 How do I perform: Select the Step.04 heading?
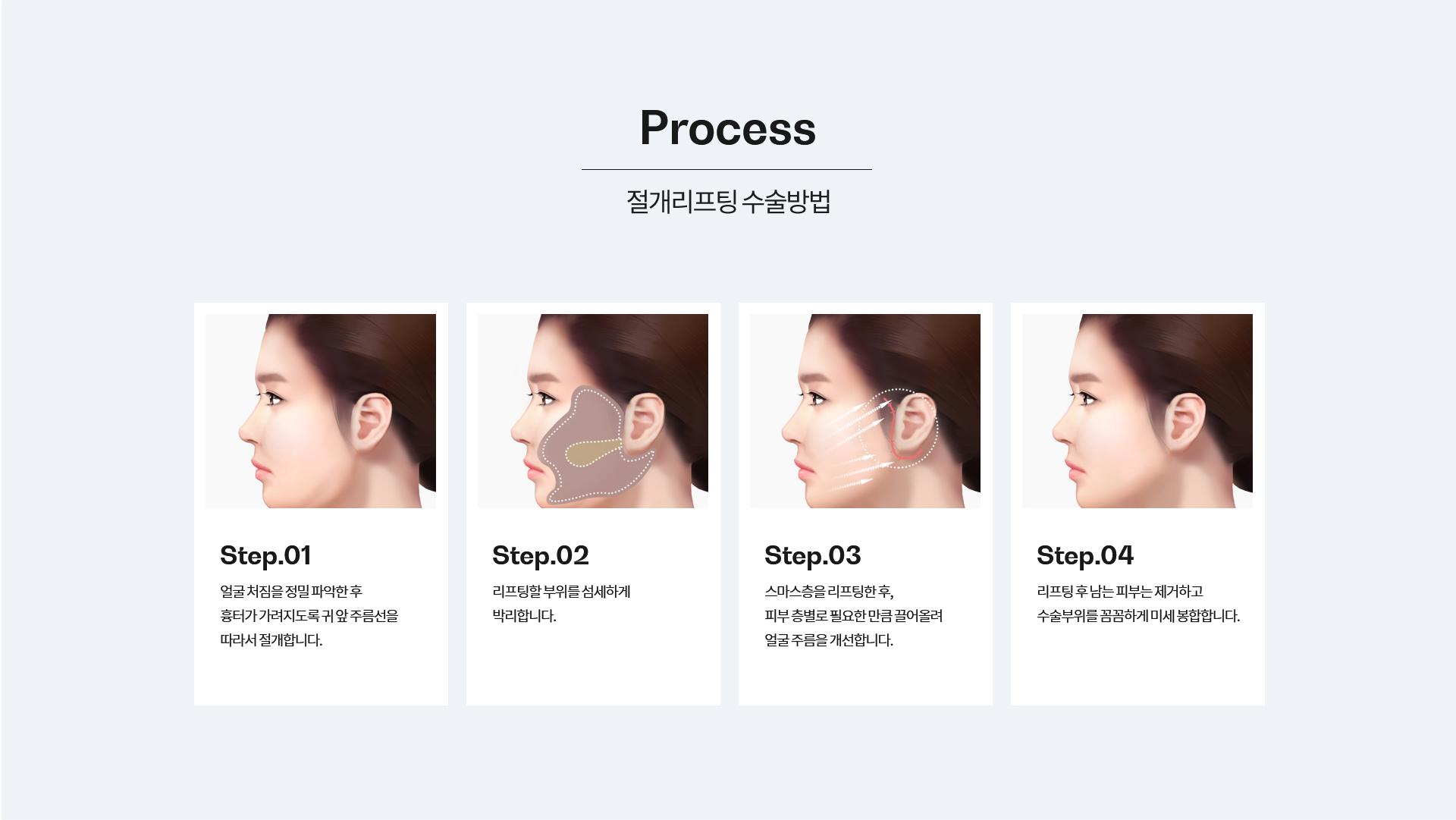pyautogui.click(x=1085, y=556)
